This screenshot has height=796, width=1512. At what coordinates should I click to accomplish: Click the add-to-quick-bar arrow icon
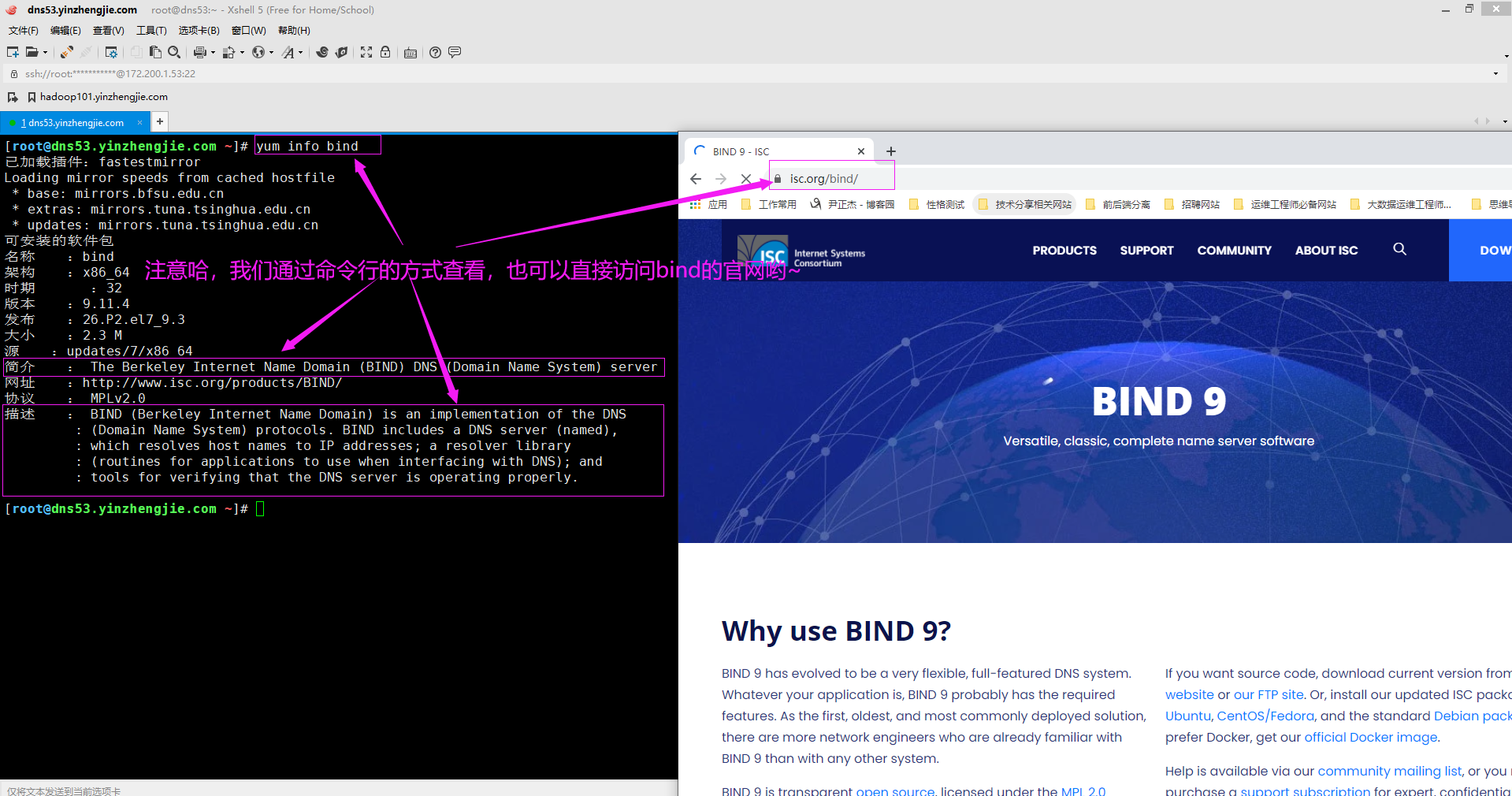pos(13,97)
